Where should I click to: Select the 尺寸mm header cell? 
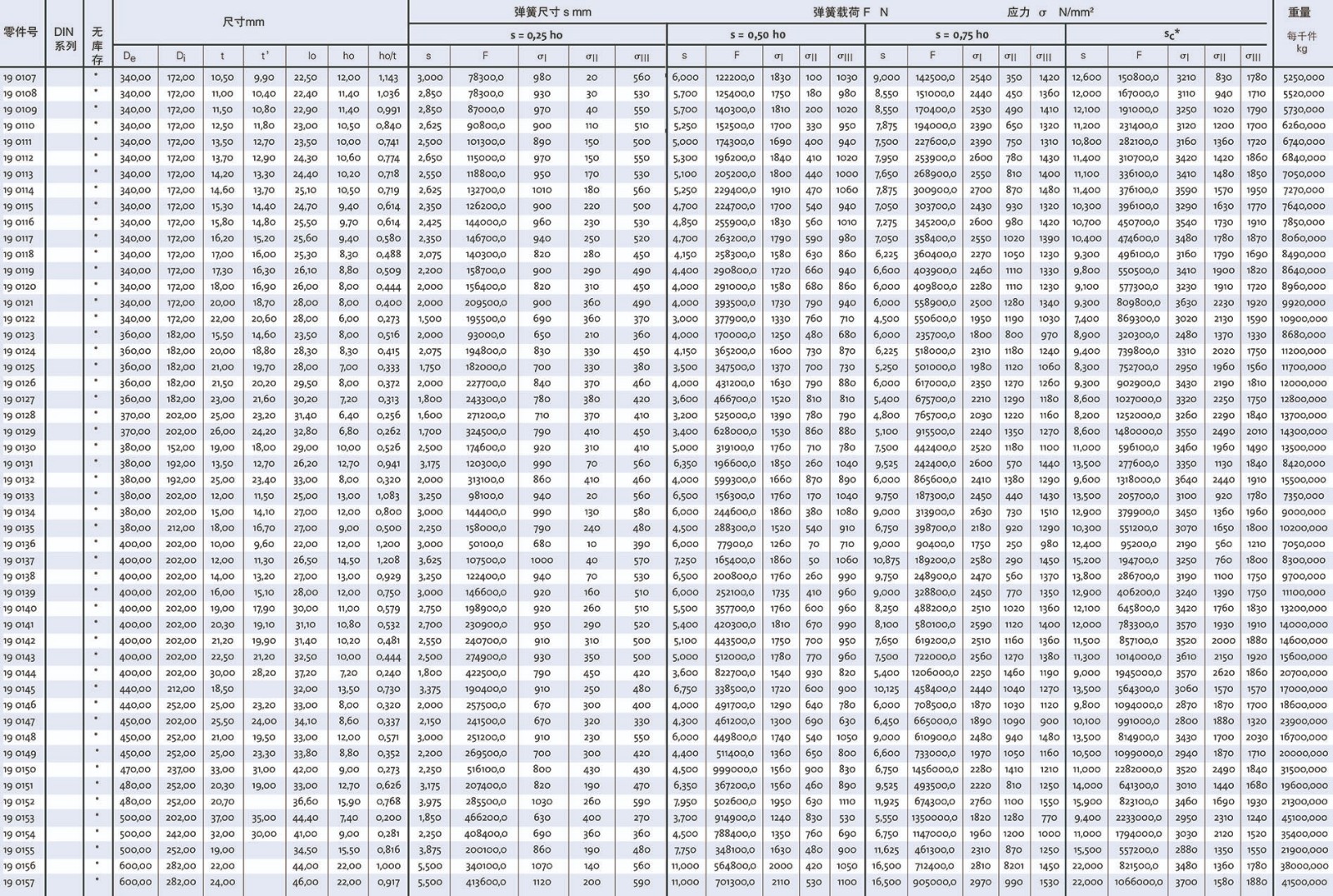(243, 22)
